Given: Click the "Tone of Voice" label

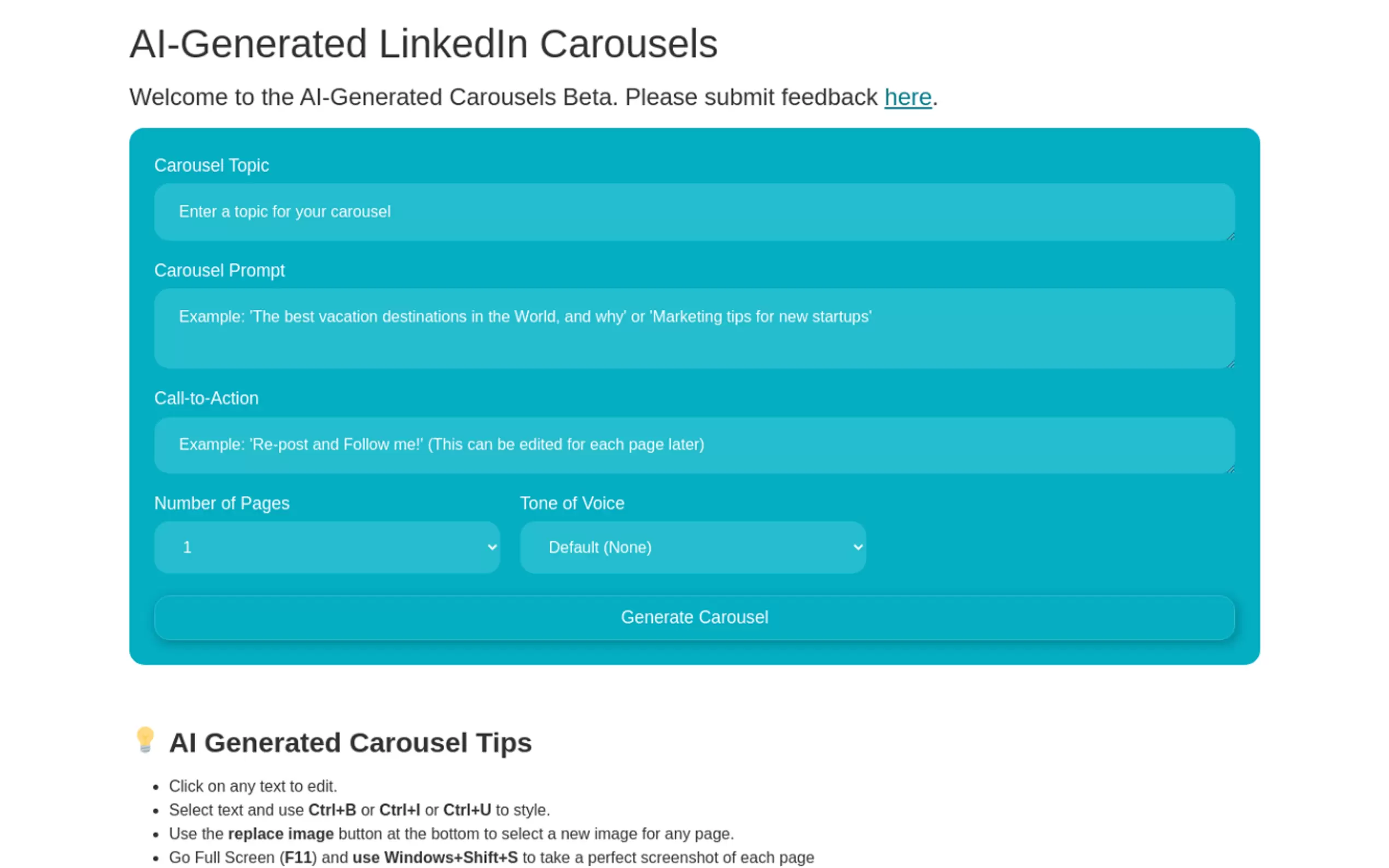Looking at the screenshot, I should click(572, 503).
